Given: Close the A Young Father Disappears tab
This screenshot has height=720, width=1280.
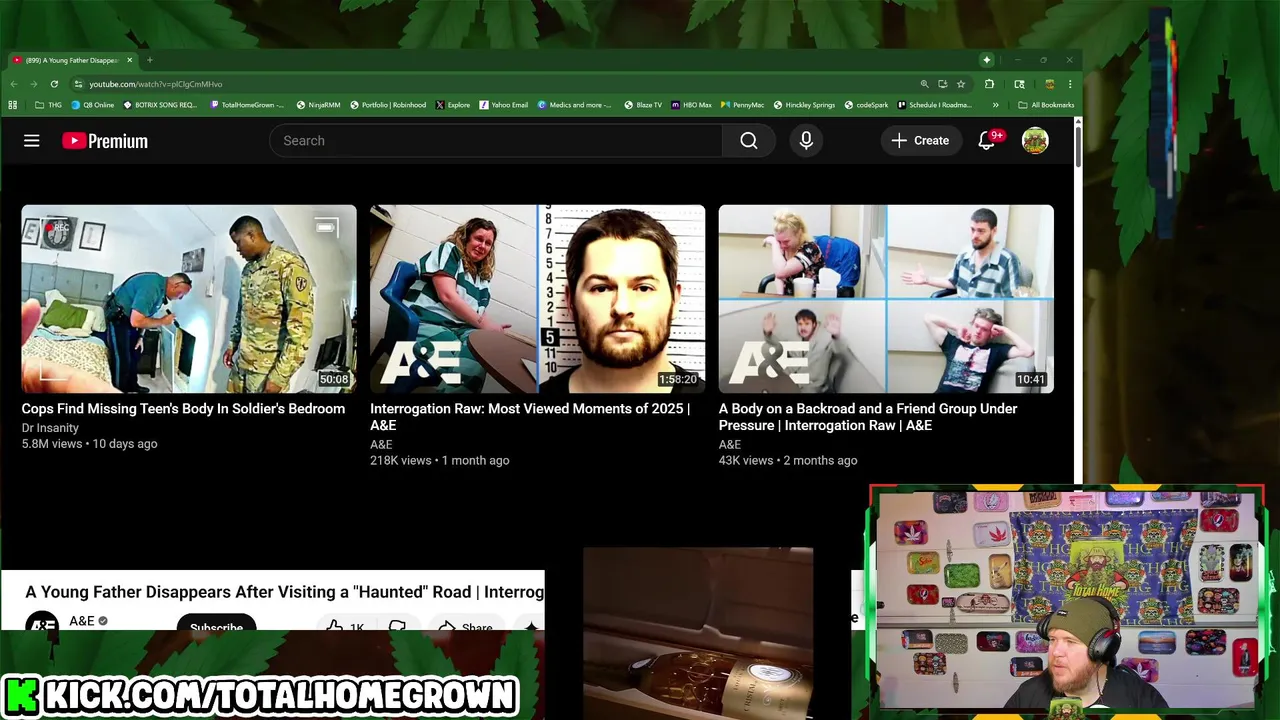Looking at the screenshot, I should click(129, 60).
